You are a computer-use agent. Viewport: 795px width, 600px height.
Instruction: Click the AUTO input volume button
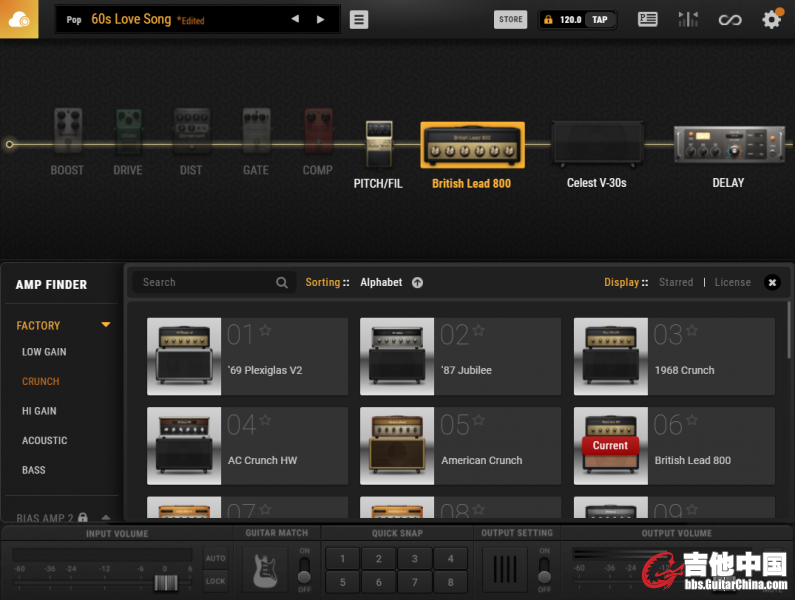pos(215,558)
